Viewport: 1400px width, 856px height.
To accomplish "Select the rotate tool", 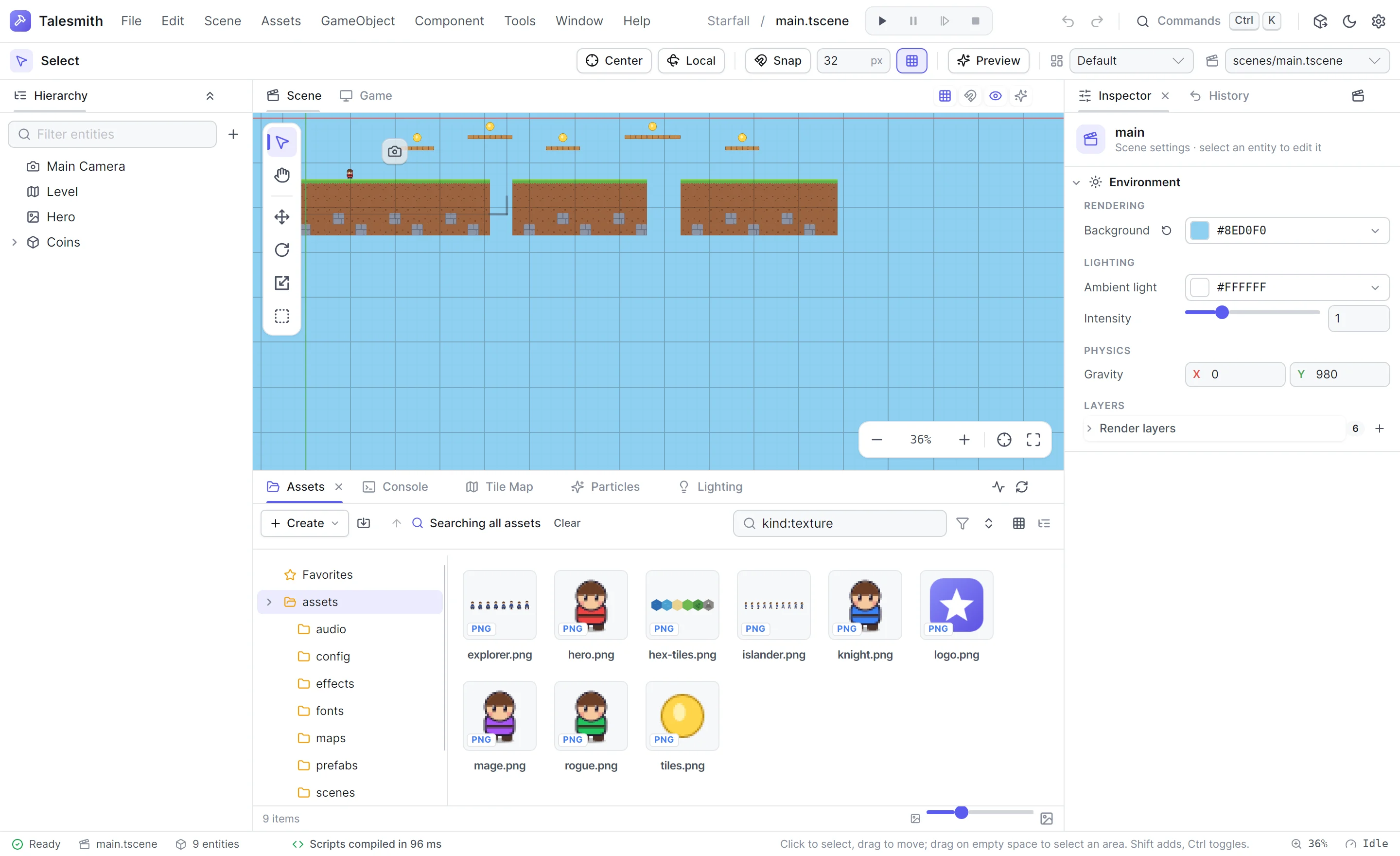I will [282, 250].
